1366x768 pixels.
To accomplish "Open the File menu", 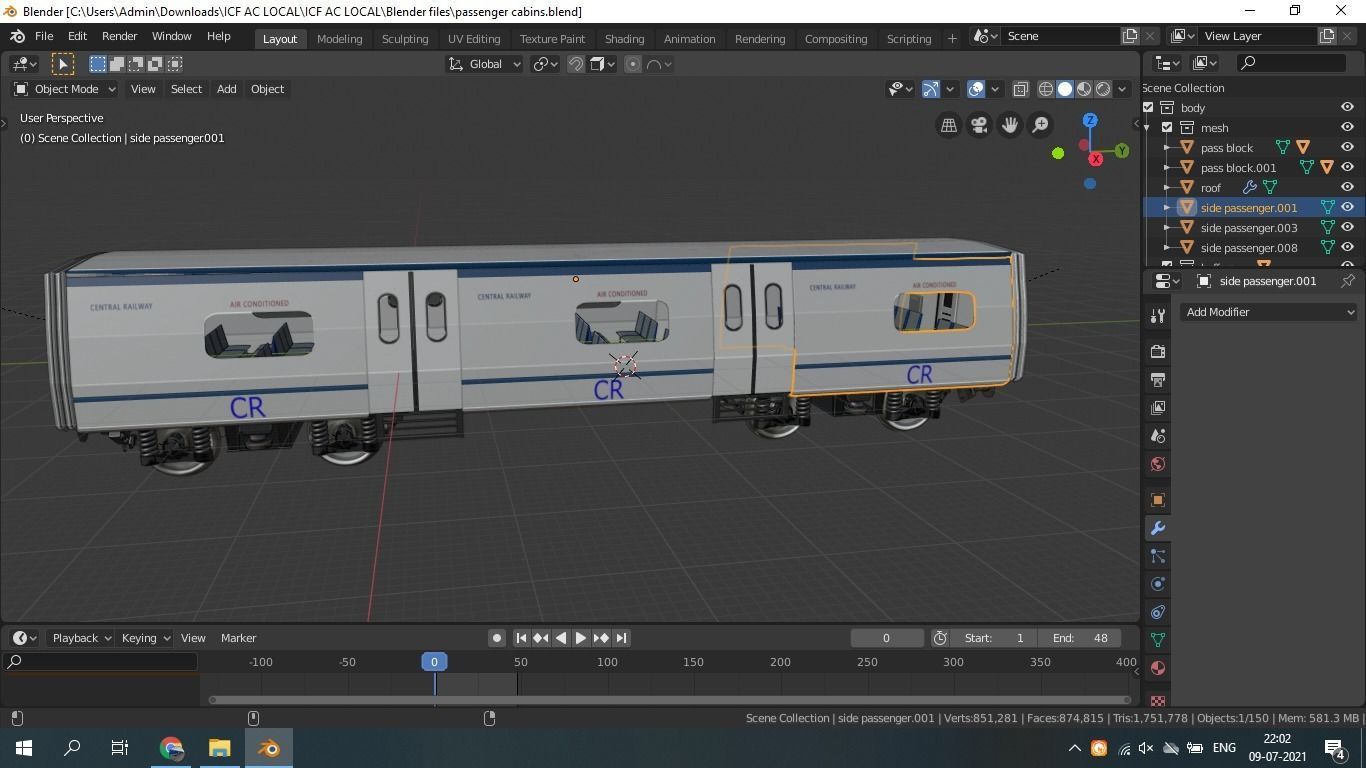I will point(44,36).
